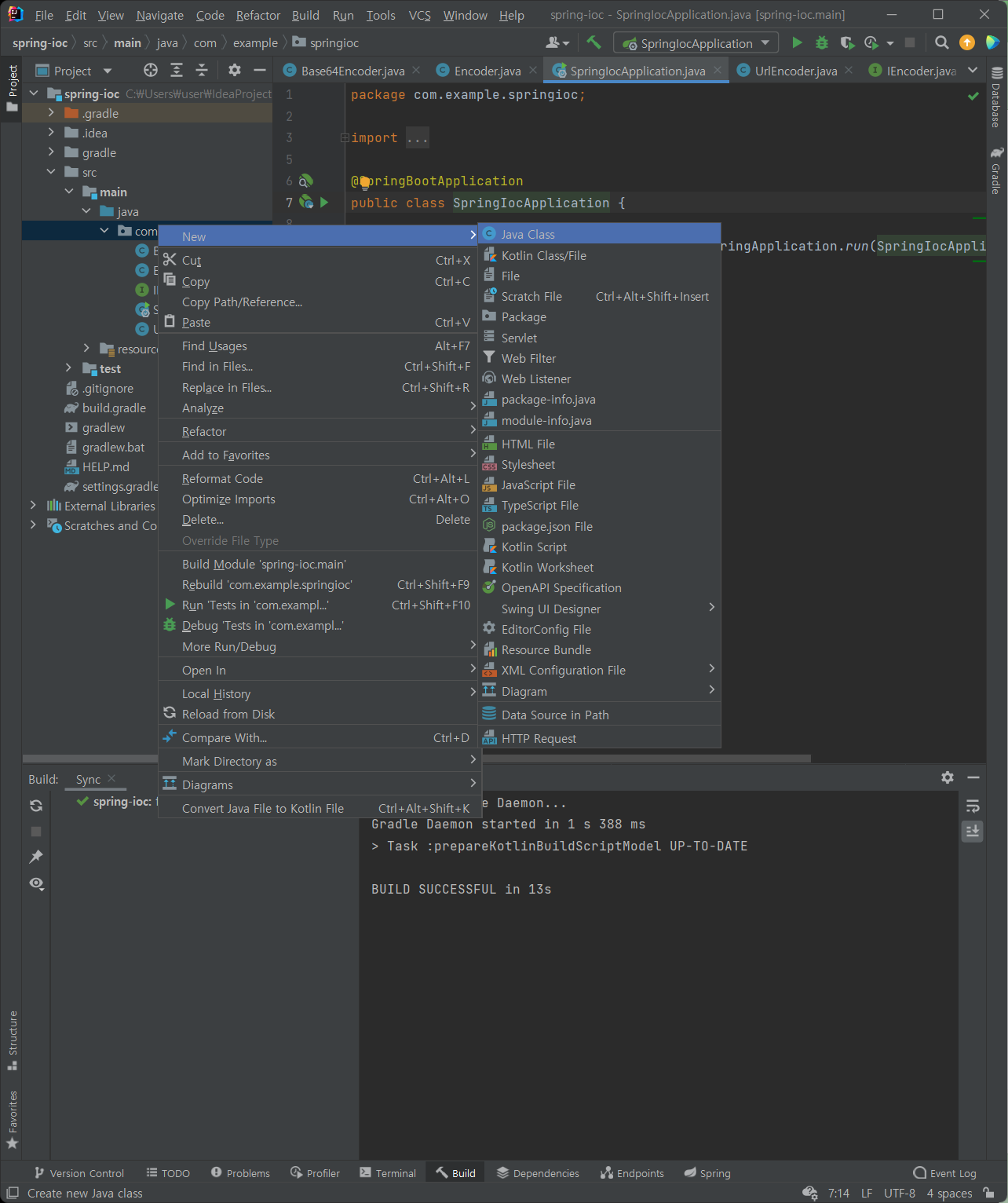Choose Kotlin Class/File from New submenu

(600, 255)
